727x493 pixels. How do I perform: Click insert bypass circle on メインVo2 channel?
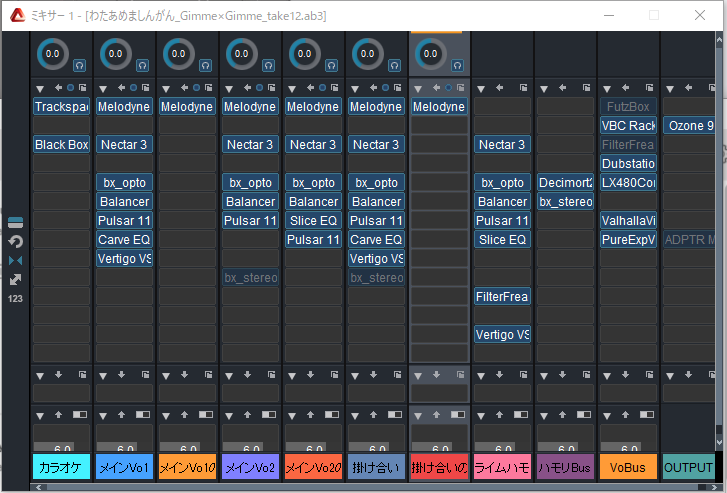[260, 87]
